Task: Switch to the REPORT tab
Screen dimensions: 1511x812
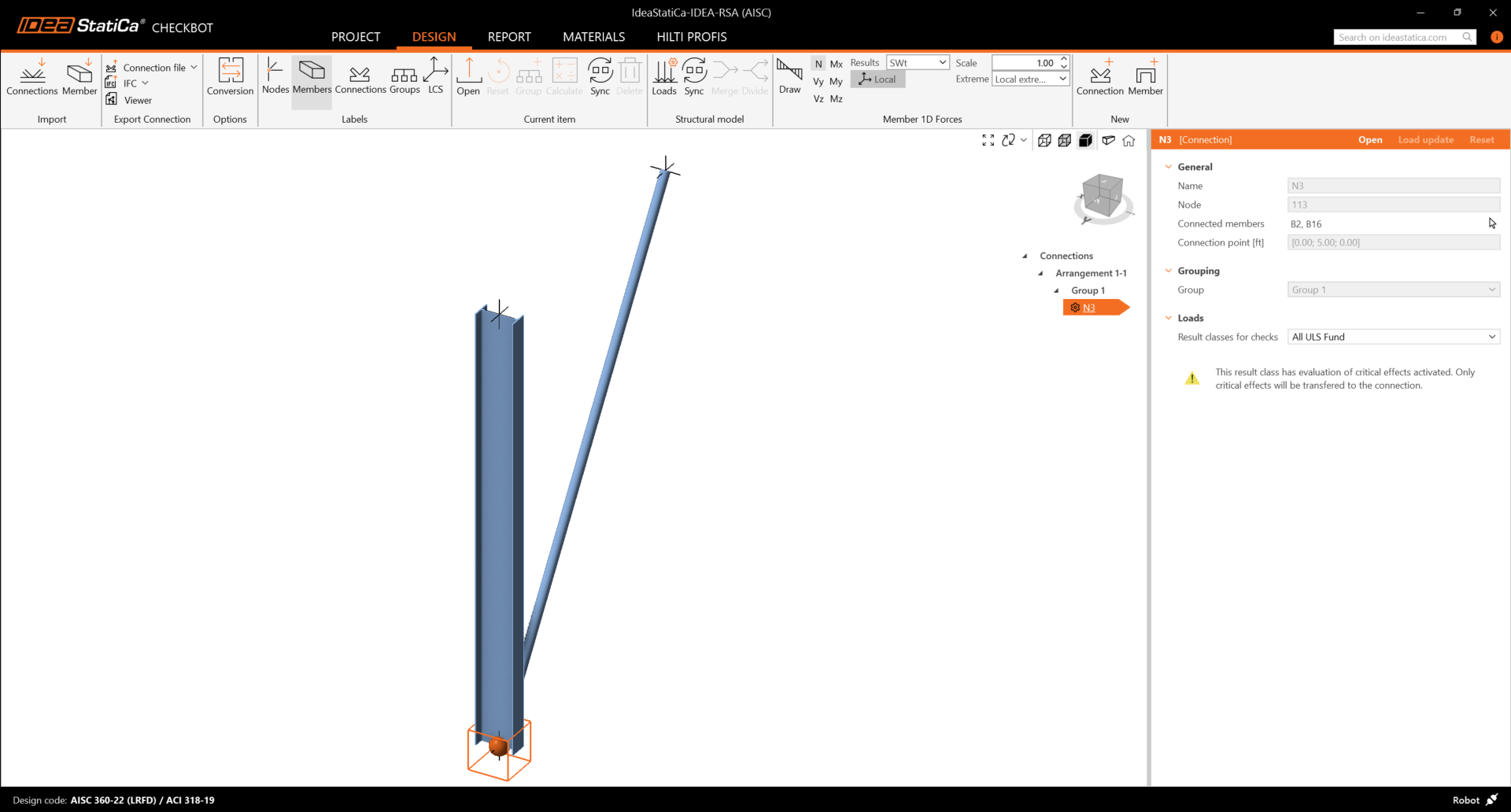Action: click(x=509, y=37)
